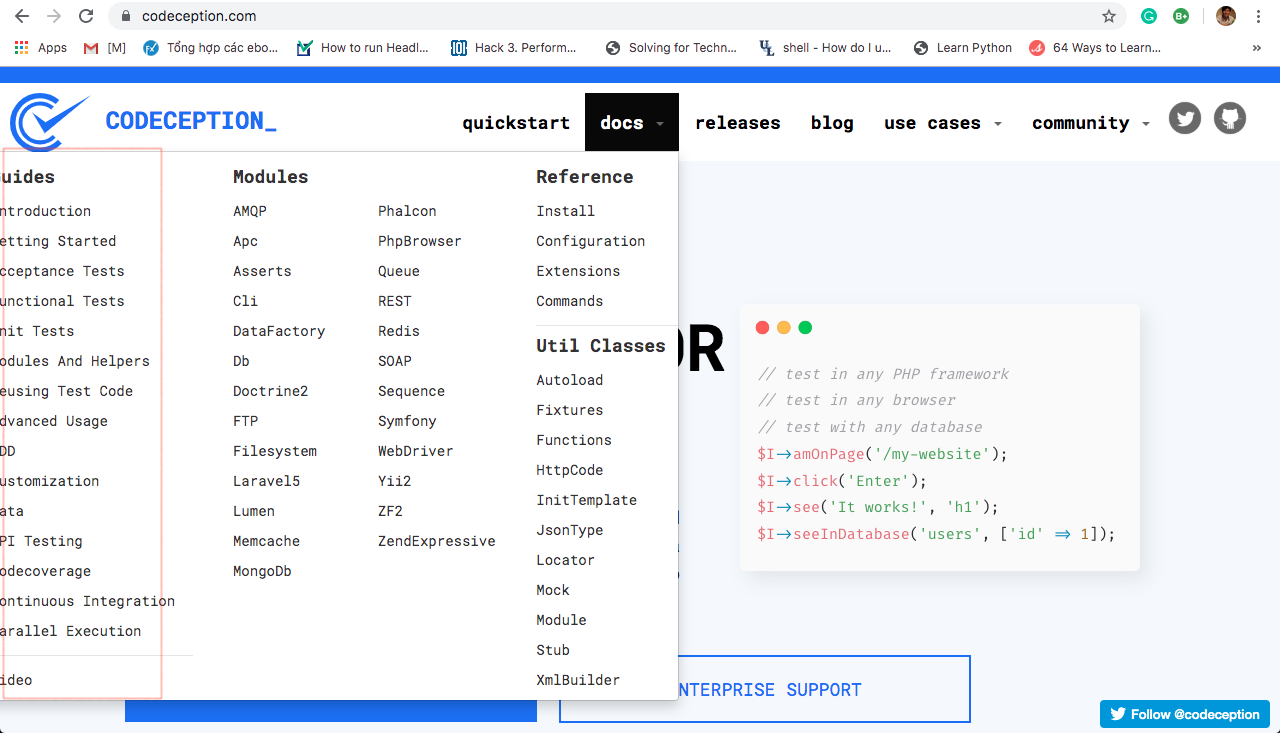The height and width of the screenshot is (733, 1280).
Task: Click the Grammarly extension icon
Action: [x=1148, y=16]
